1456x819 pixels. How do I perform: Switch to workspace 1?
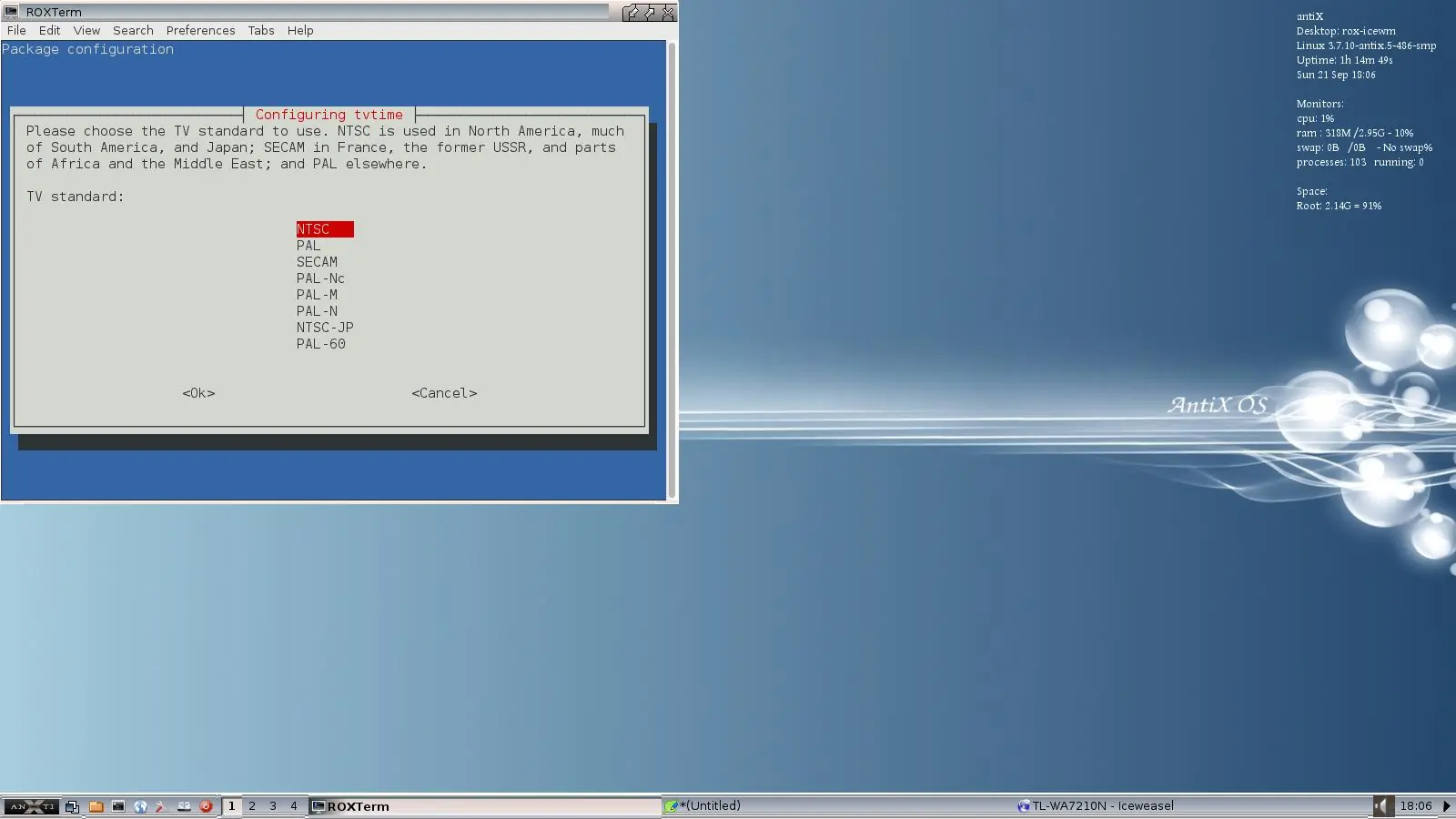tap(231, 806)
